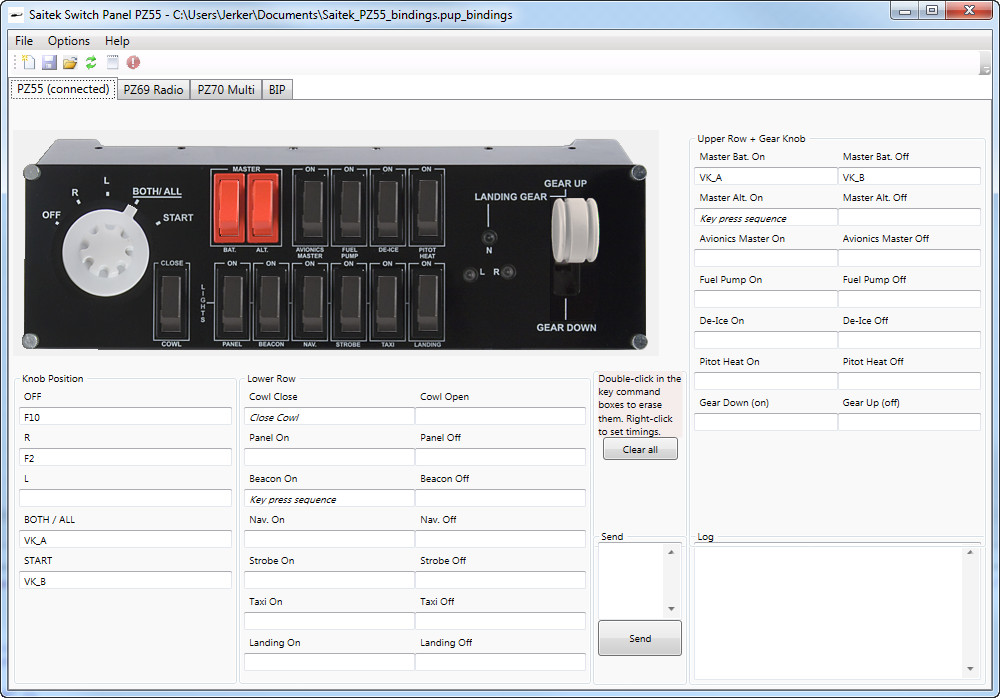
Task: Click the Panel On input field
Action: pos(329,457)
